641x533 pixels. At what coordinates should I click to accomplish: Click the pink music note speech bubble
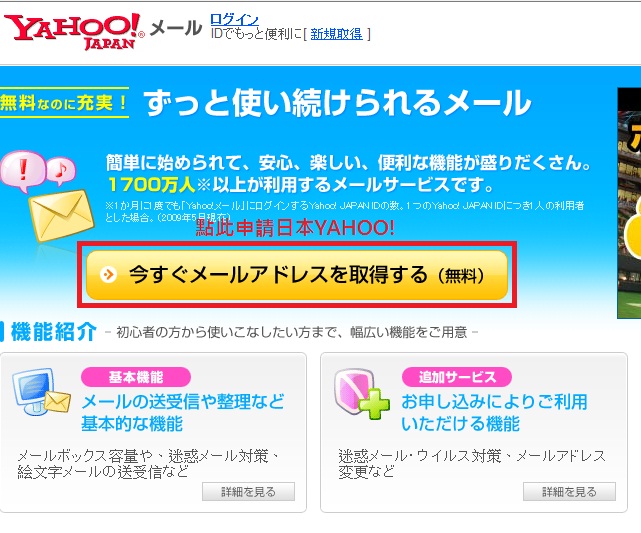coord(61,169)
